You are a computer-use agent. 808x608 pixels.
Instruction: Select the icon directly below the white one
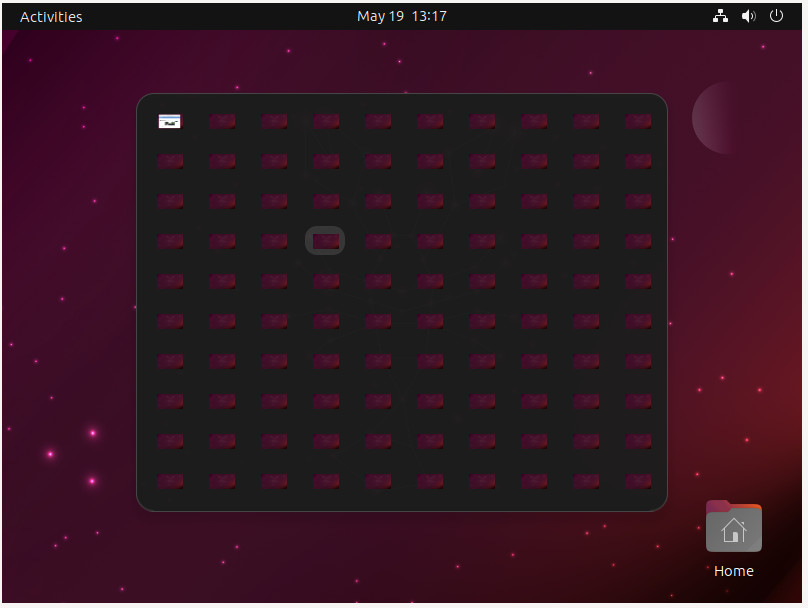(170, 160)
